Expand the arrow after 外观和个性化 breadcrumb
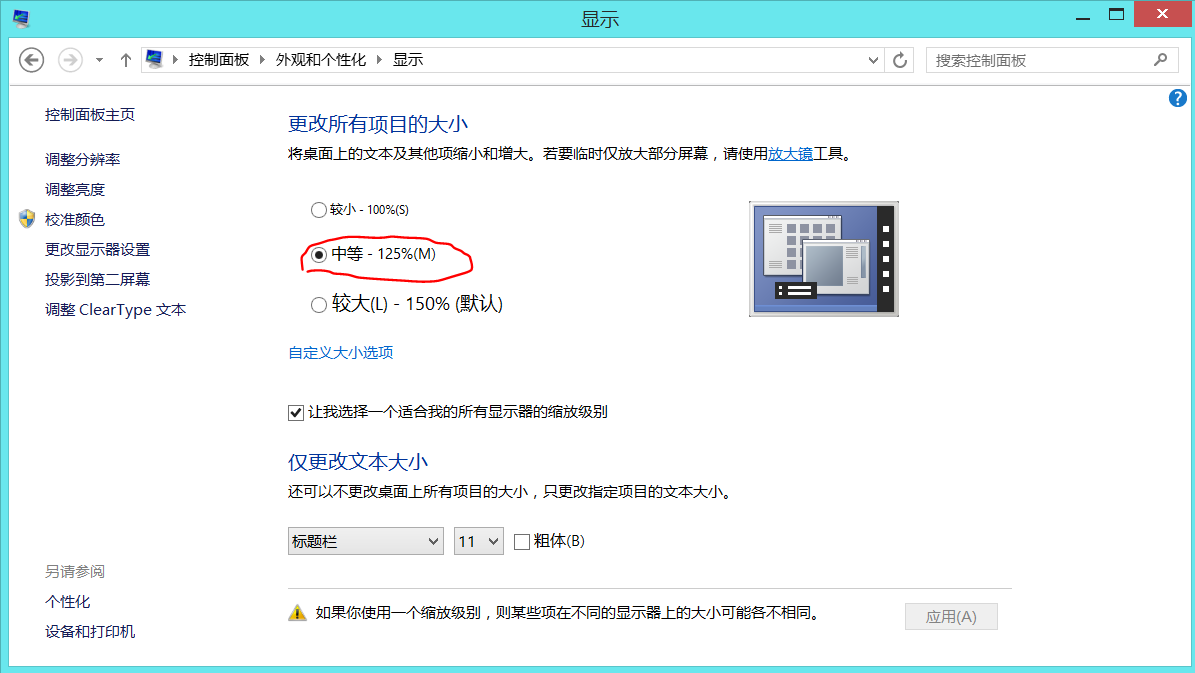1195x673 pixels. tap(379, 59)
